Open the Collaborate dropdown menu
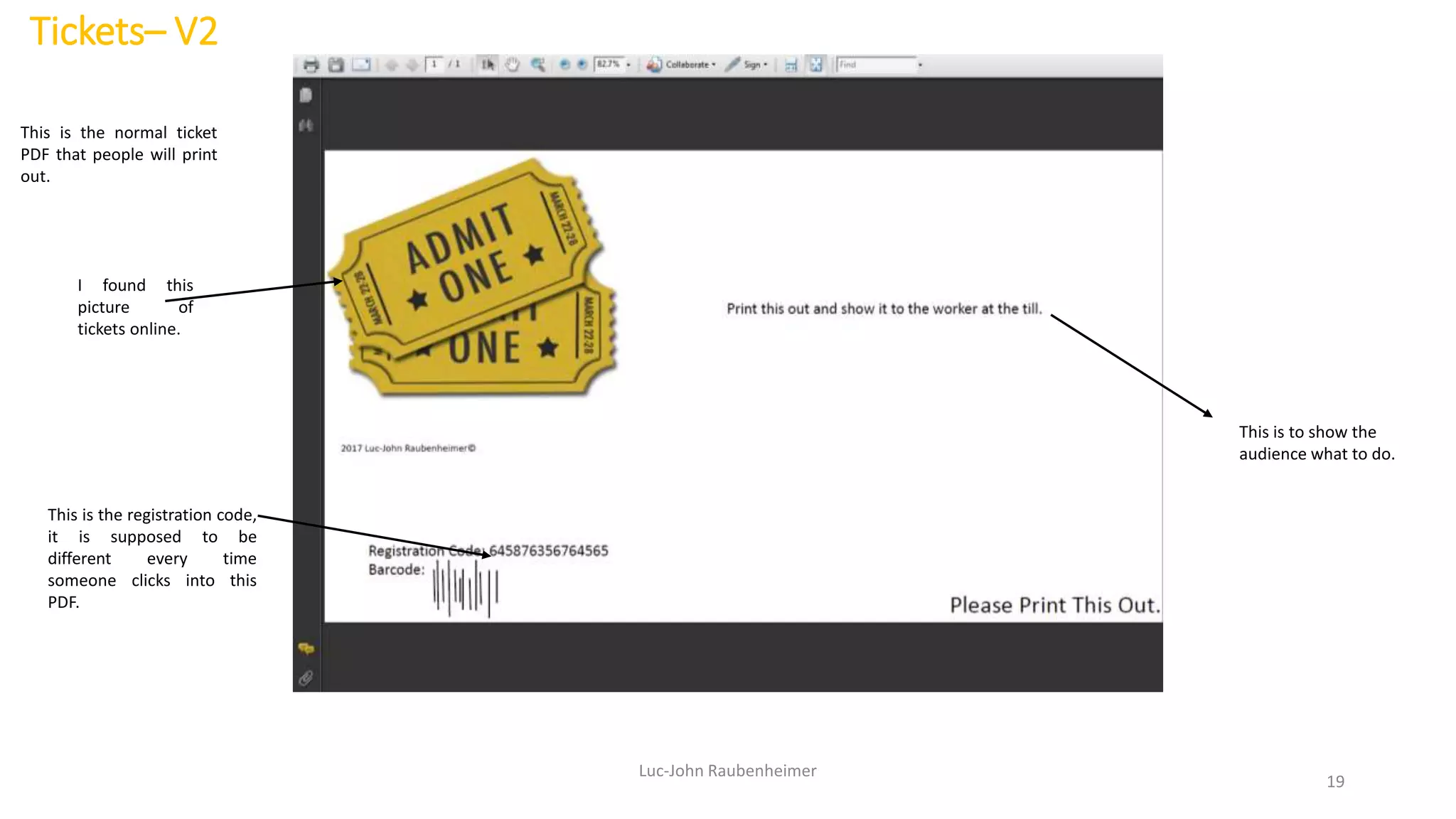Screen dimensions: 1456x819 681,65
